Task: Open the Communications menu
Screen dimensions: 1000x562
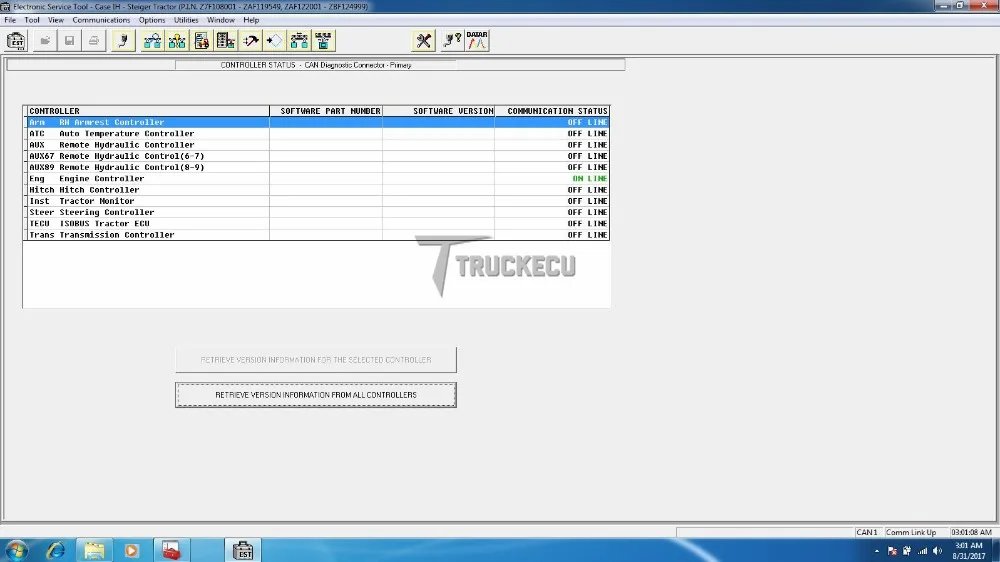Action: click(101, 20)
